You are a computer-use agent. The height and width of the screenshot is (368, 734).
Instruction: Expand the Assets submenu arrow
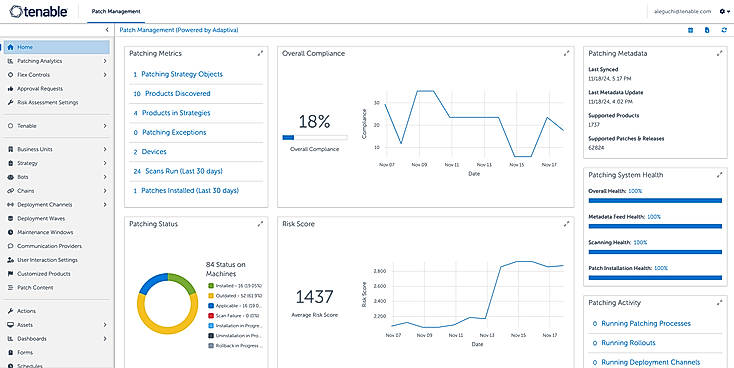tap(105, 325)
